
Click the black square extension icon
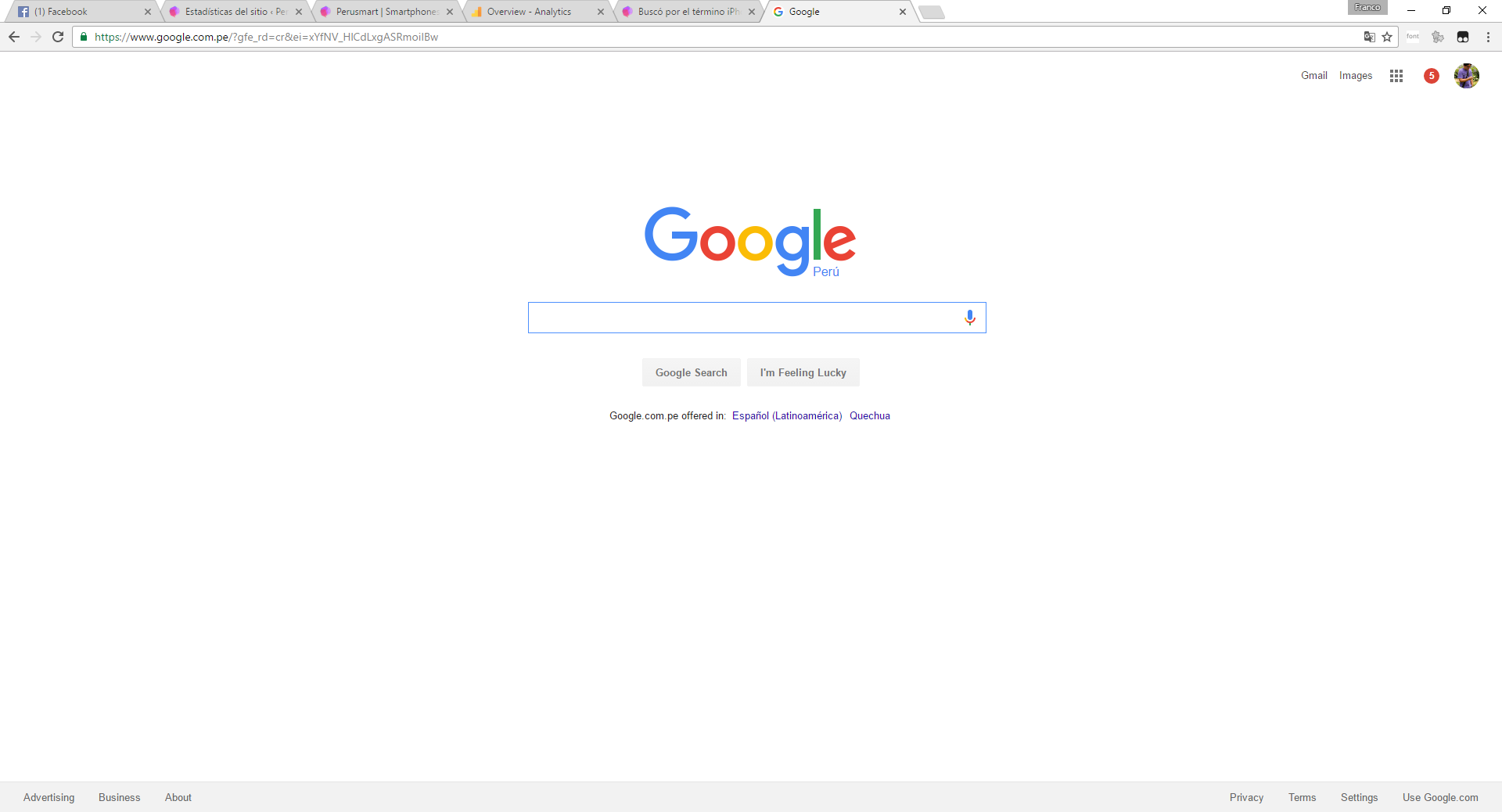click(x=1463, y=37)
